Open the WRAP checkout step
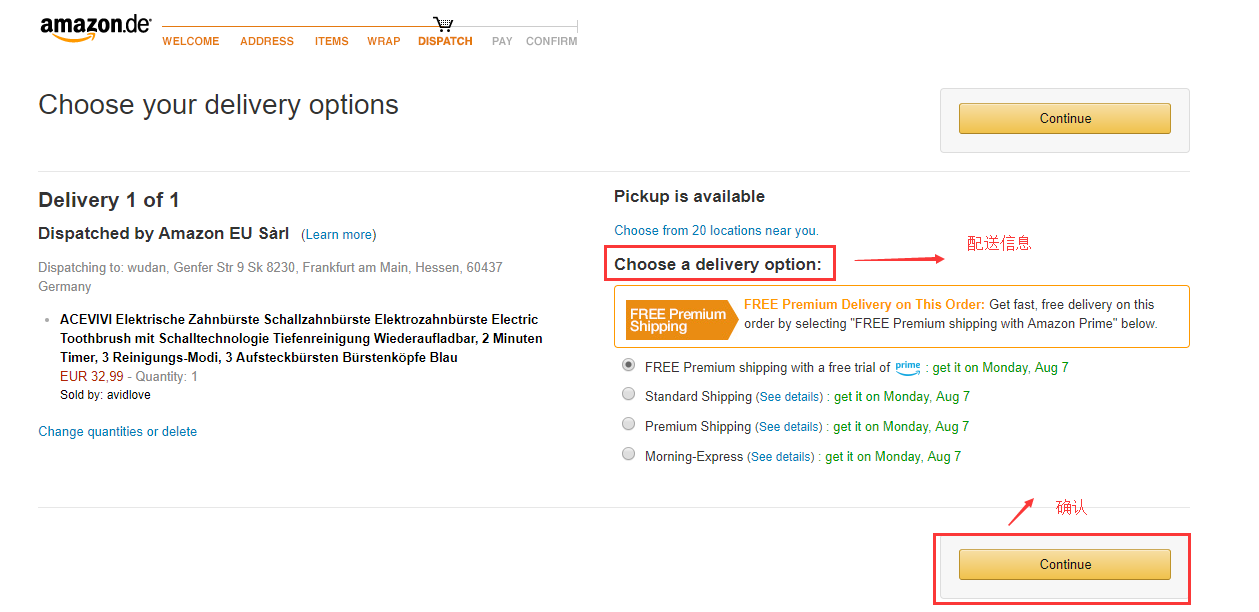Screen dimensions: 1259x612 tap(384, 41)
